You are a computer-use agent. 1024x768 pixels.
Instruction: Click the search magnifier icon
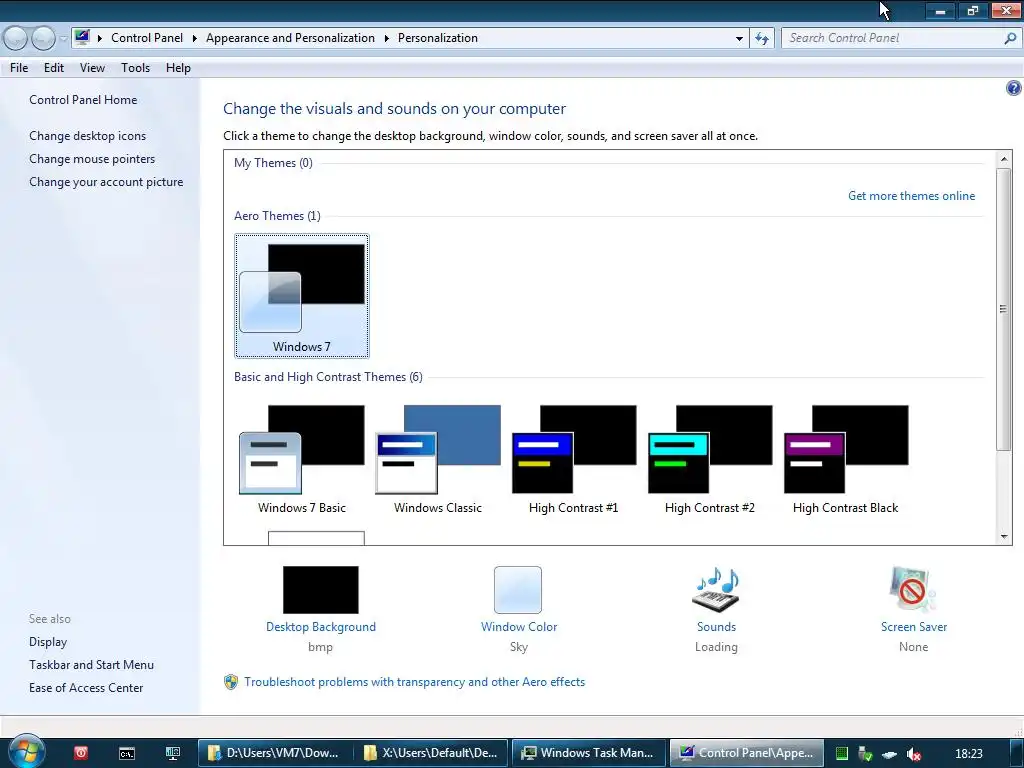pyautogui.click(x=1010, y=39)
